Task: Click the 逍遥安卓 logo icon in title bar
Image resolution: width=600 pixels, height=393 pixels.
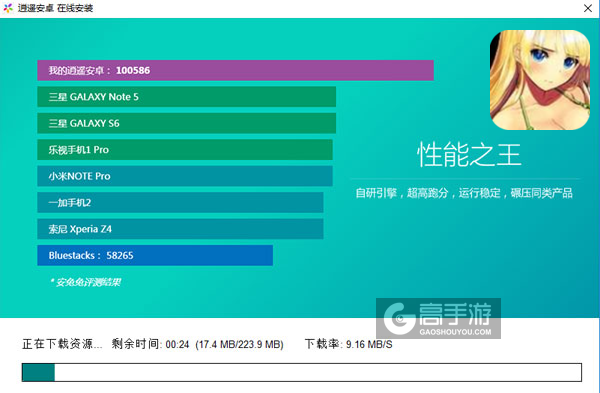Action: tap(8, 8)
